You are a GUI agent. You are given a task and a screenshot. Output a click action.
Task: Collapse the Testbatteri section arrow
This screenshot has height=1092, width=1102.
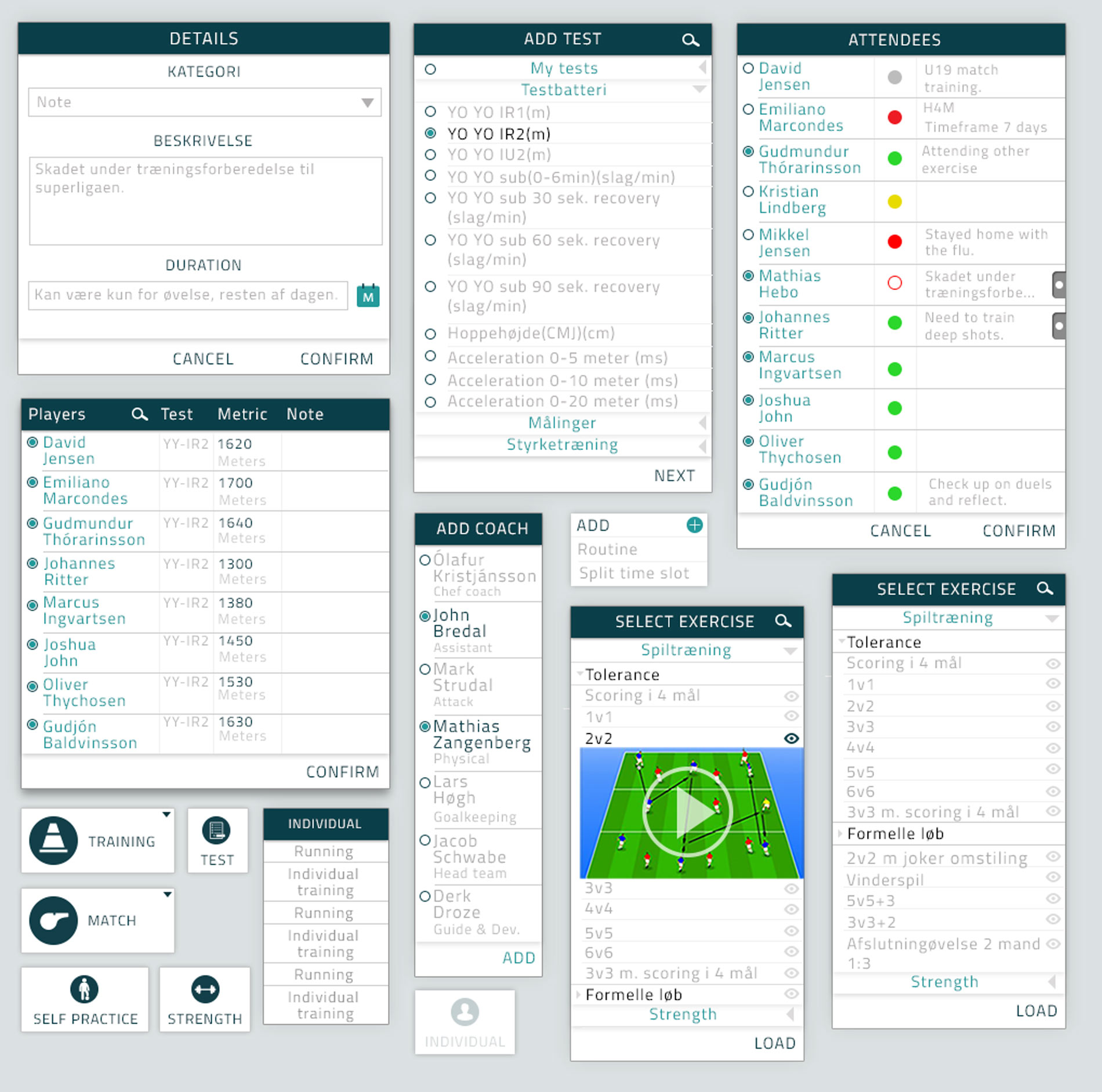[x=699, y=89]
